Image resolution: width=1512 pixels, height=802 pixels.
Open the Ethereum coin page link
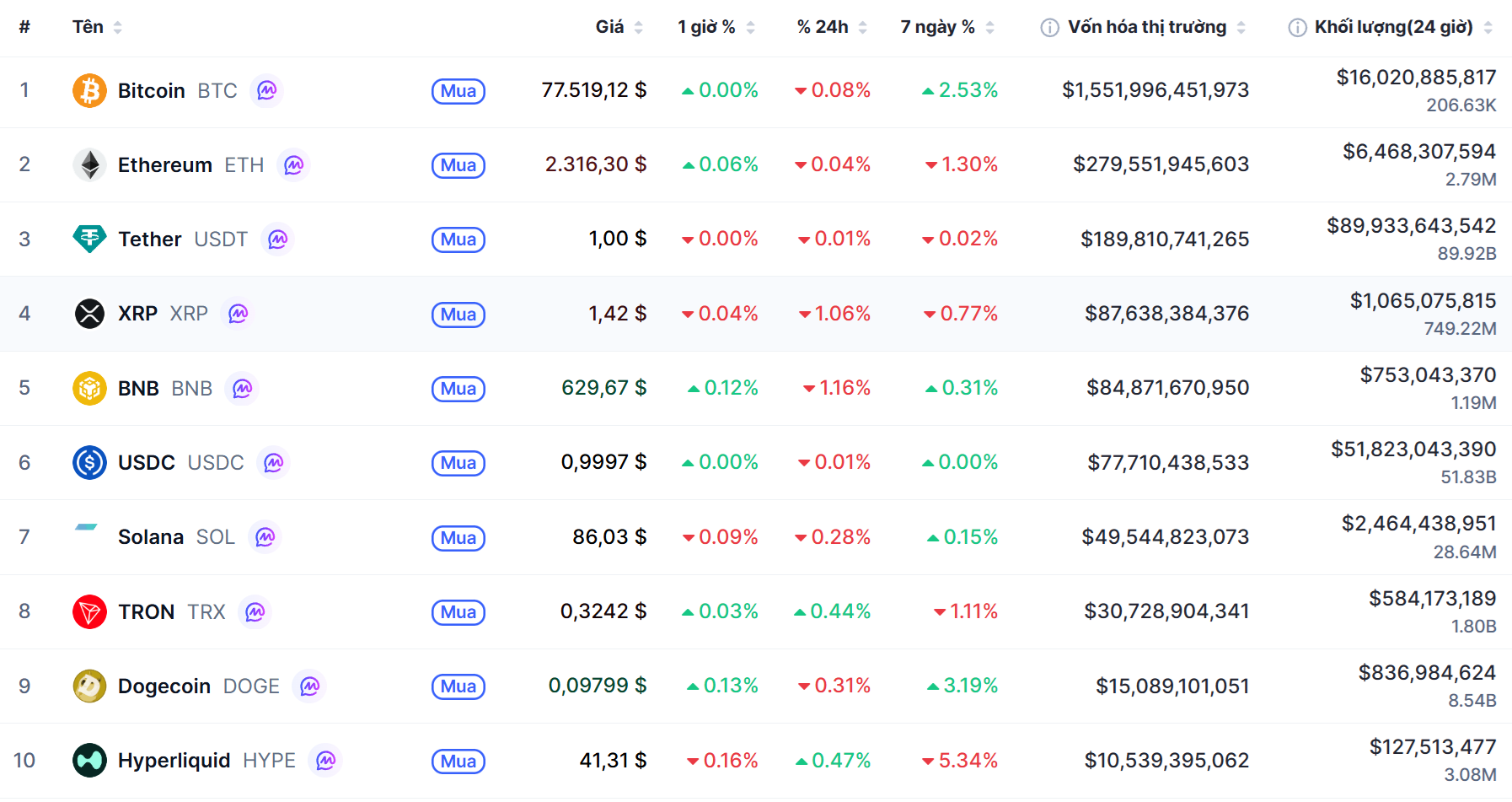(x=165, y=164)
